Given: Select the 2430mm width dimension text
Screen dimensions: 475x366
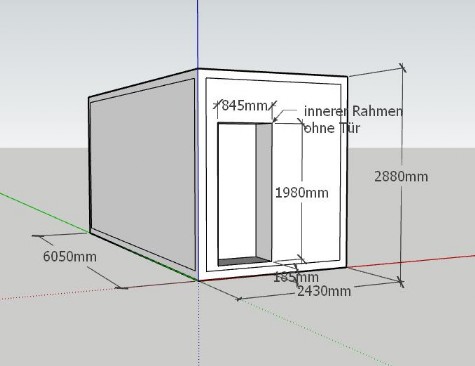Looking at the screenshot, I should click(x=324, y=291).
